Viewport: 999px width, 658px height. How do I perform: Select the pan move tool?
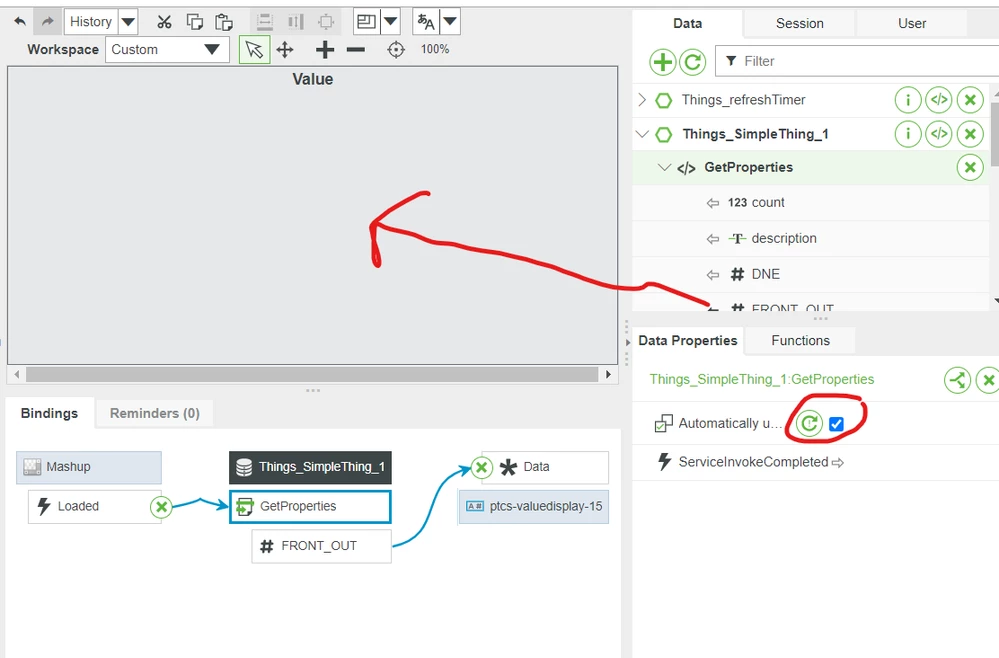tap(285, 50)
